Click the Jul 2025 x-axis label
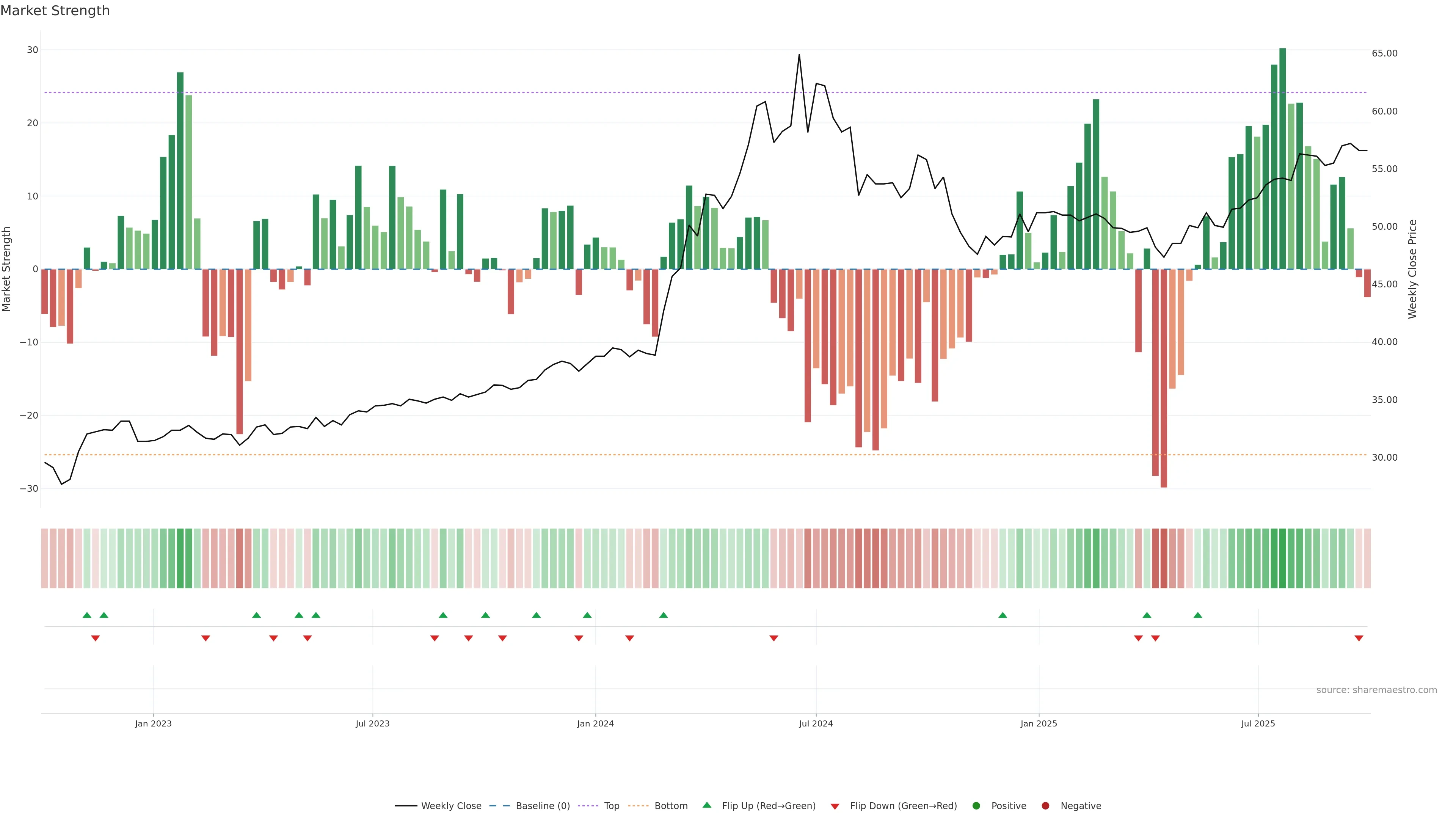1456x819 pixels. click(x=1258, y=723)
